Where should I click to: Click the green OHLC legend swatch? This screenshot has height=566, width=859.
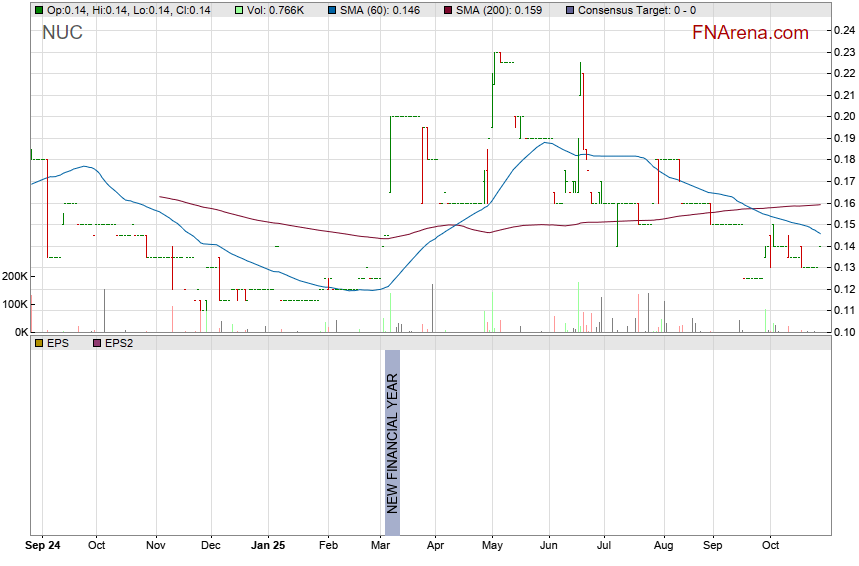[39, 10]
